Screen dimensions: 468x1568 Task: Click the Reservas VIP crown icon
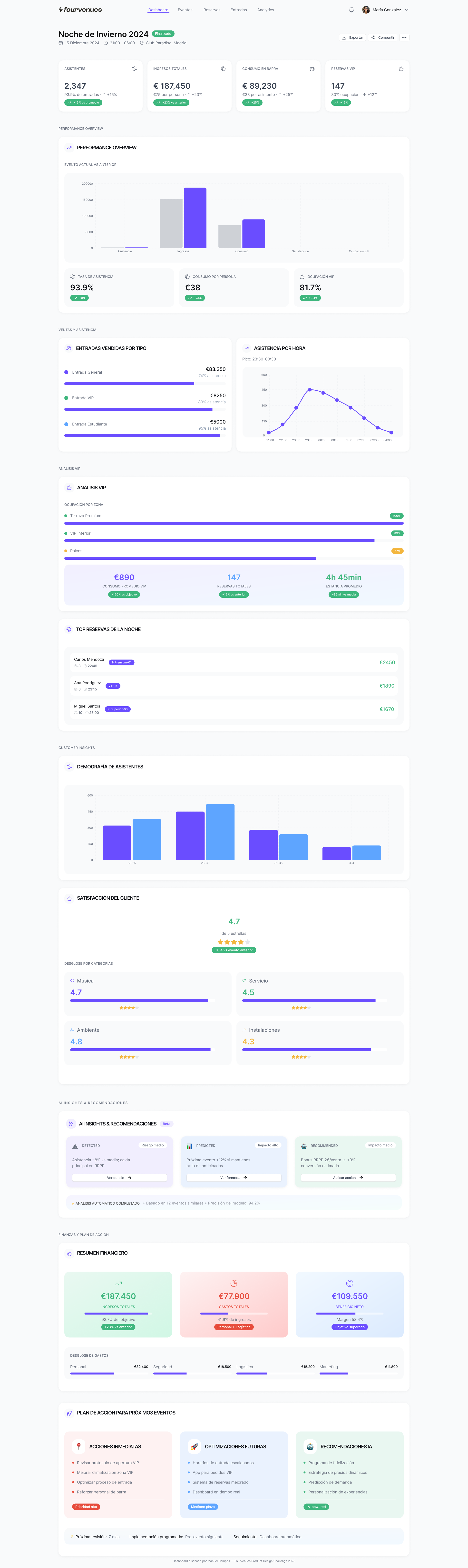click(x=401, y=69)
